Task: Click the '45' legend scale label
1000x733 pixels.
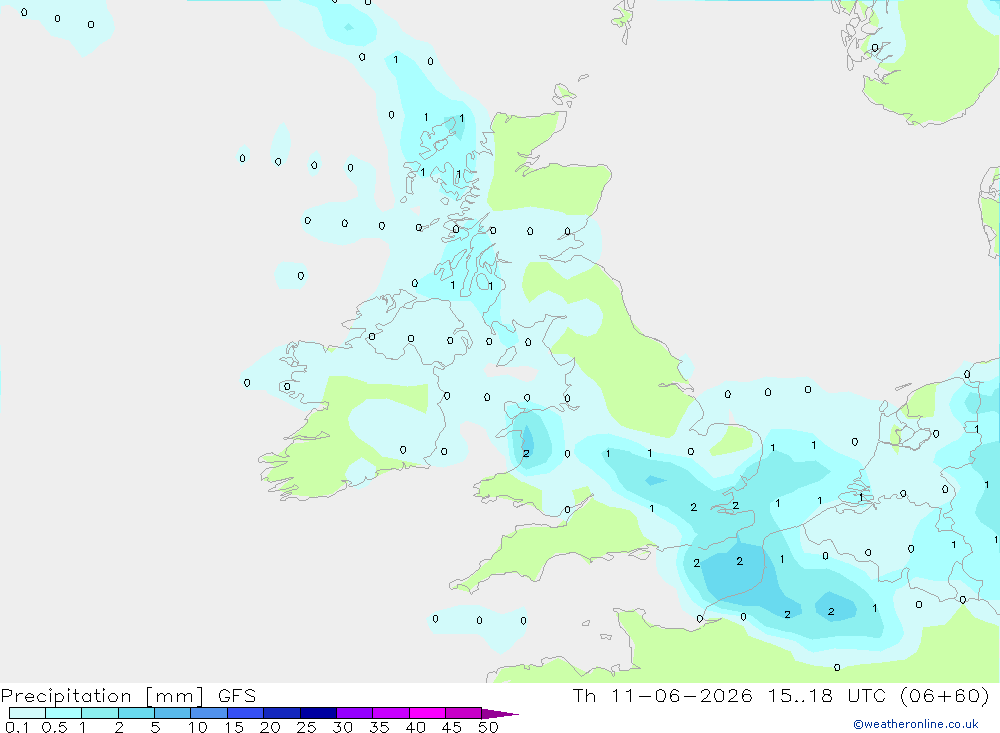Action: 452,727
